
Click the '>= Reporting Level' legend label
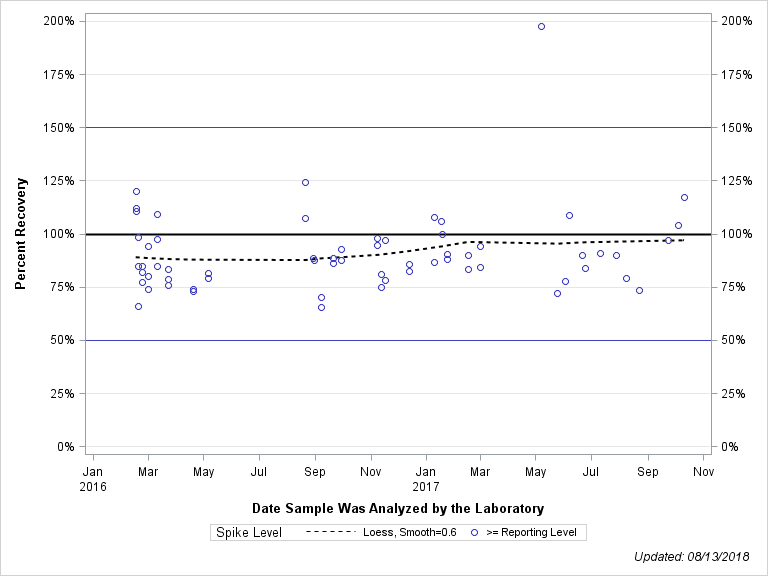[x=531, y=532]
